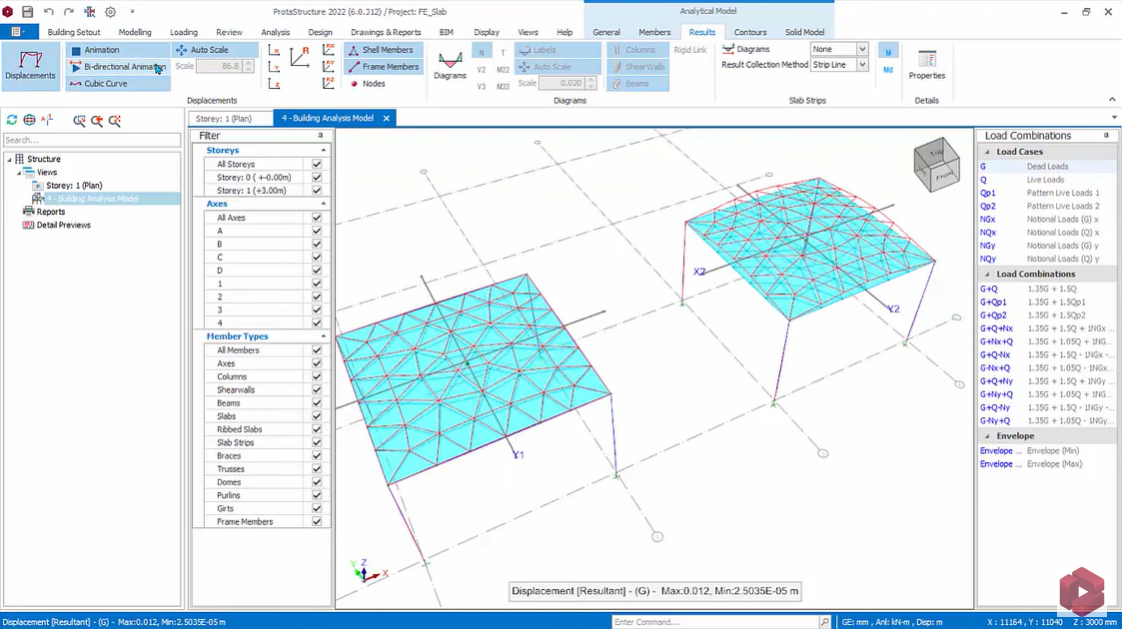The width and height of the screenshot is (1122, 629).
Task: Collapse the Storeys filter section
Action: point(323,150)
